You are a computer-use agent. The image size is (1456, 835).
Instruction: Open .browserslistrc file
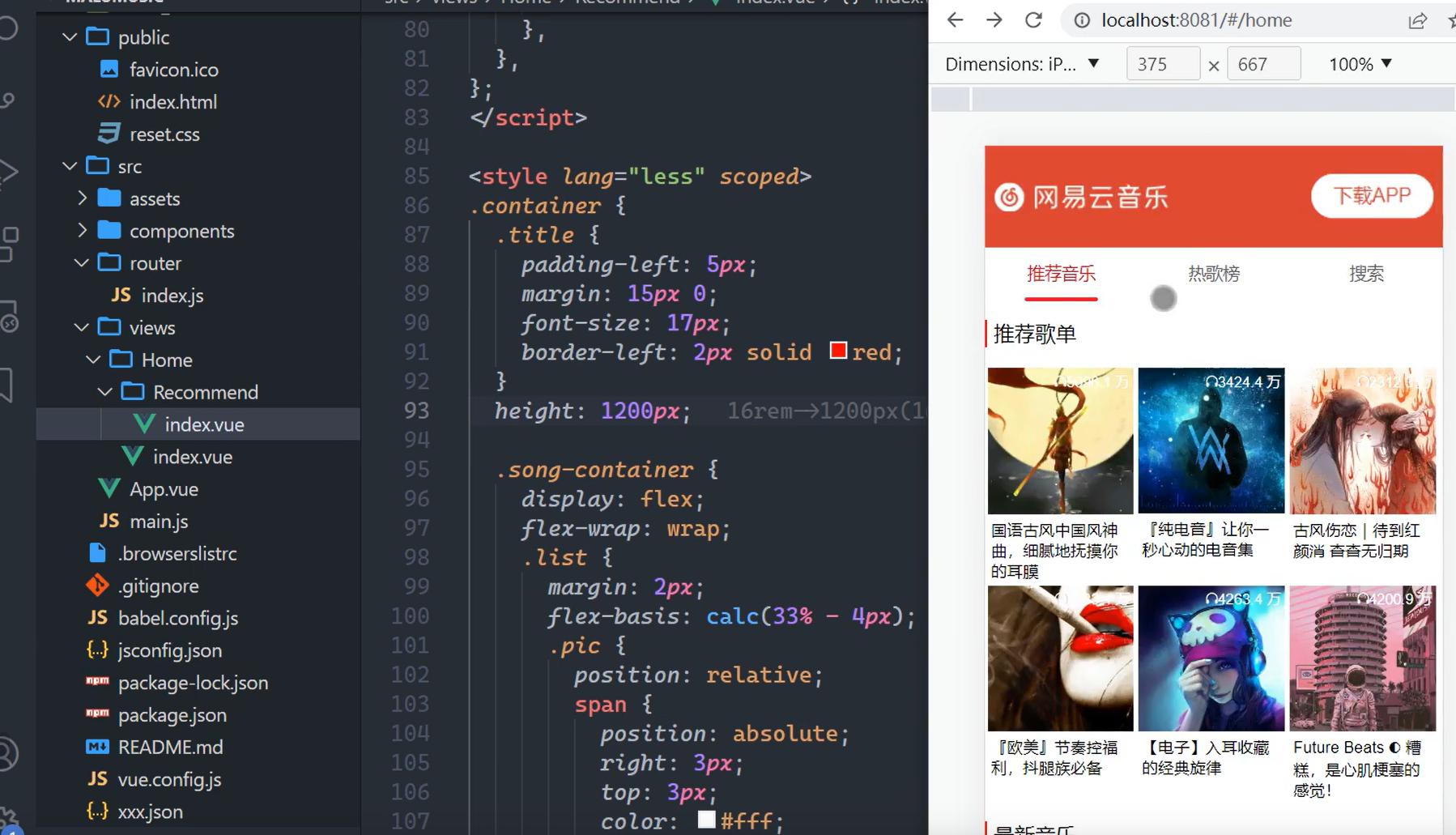coord(177,553)
